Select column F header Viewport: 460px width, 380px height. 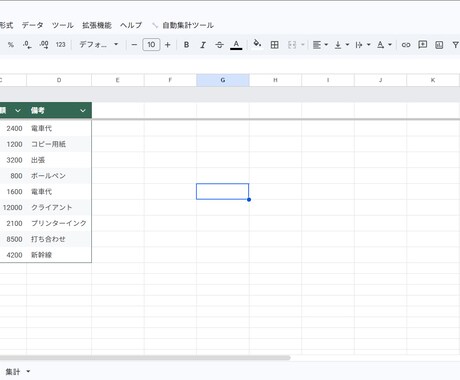click(170, 80)
